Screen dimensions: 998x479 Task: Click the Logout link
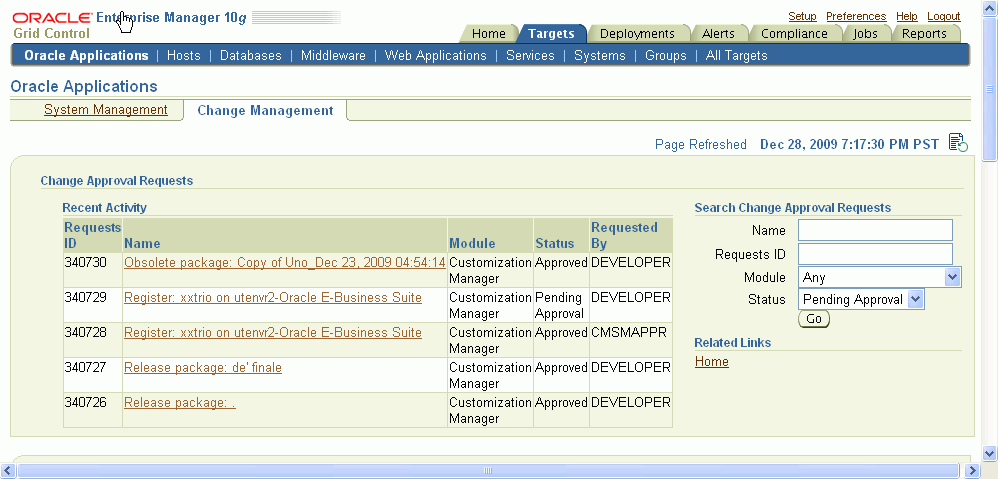943,16
